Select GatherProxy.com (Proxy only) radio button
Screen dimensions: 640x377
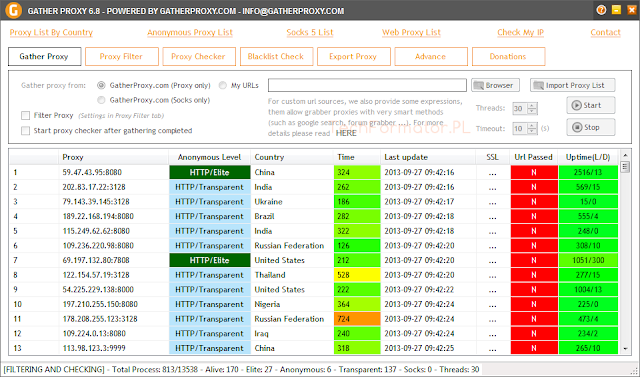click(x=101, y=85)
